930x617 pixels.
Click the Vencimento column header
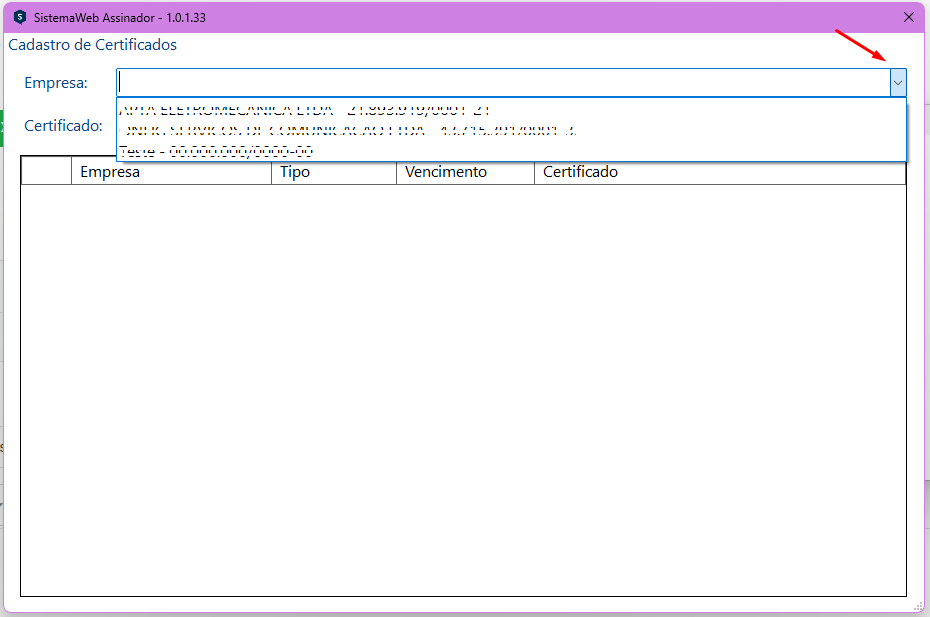(x=466, y=172)
